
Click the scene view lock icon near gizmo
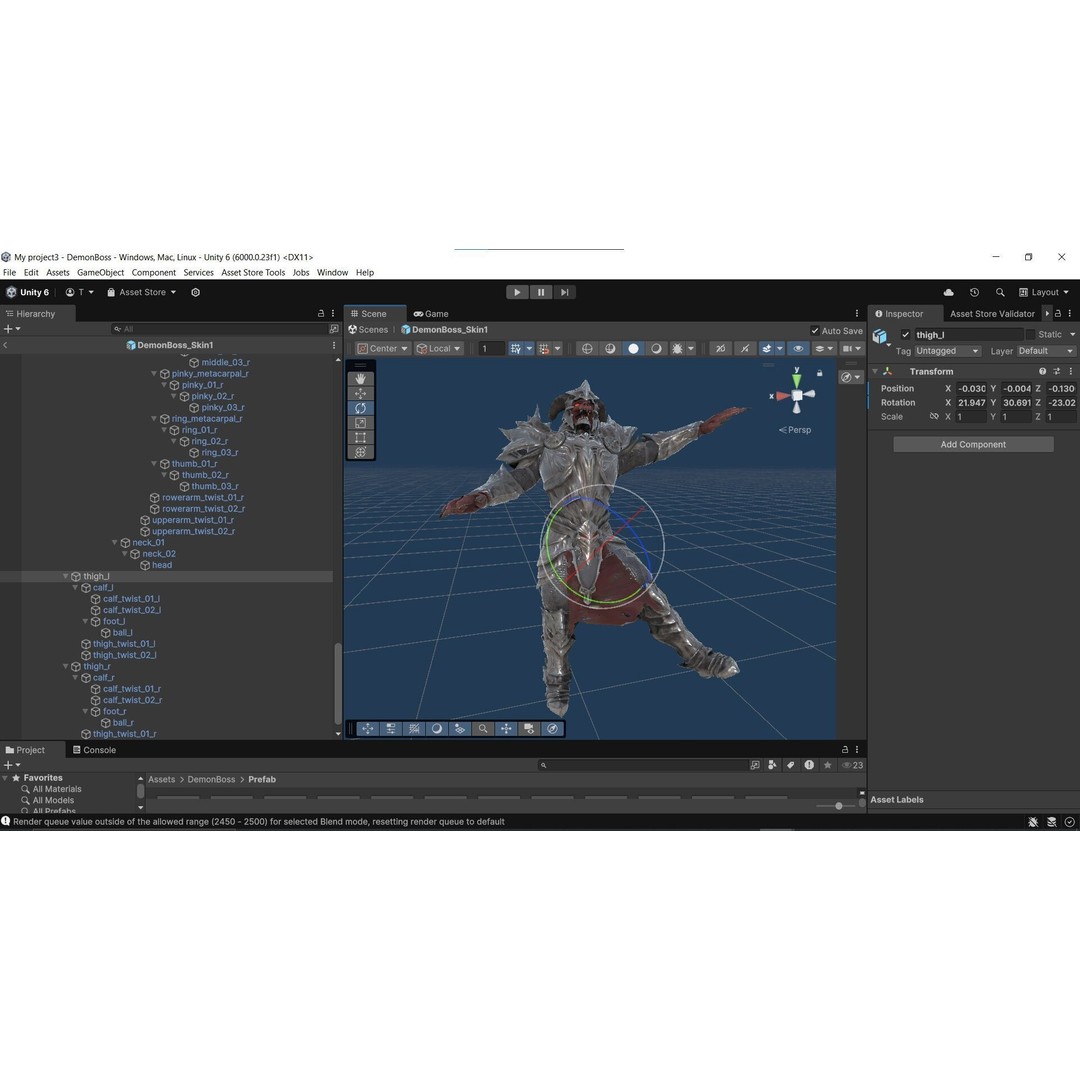pyautogui.click(x=820, y=373)
